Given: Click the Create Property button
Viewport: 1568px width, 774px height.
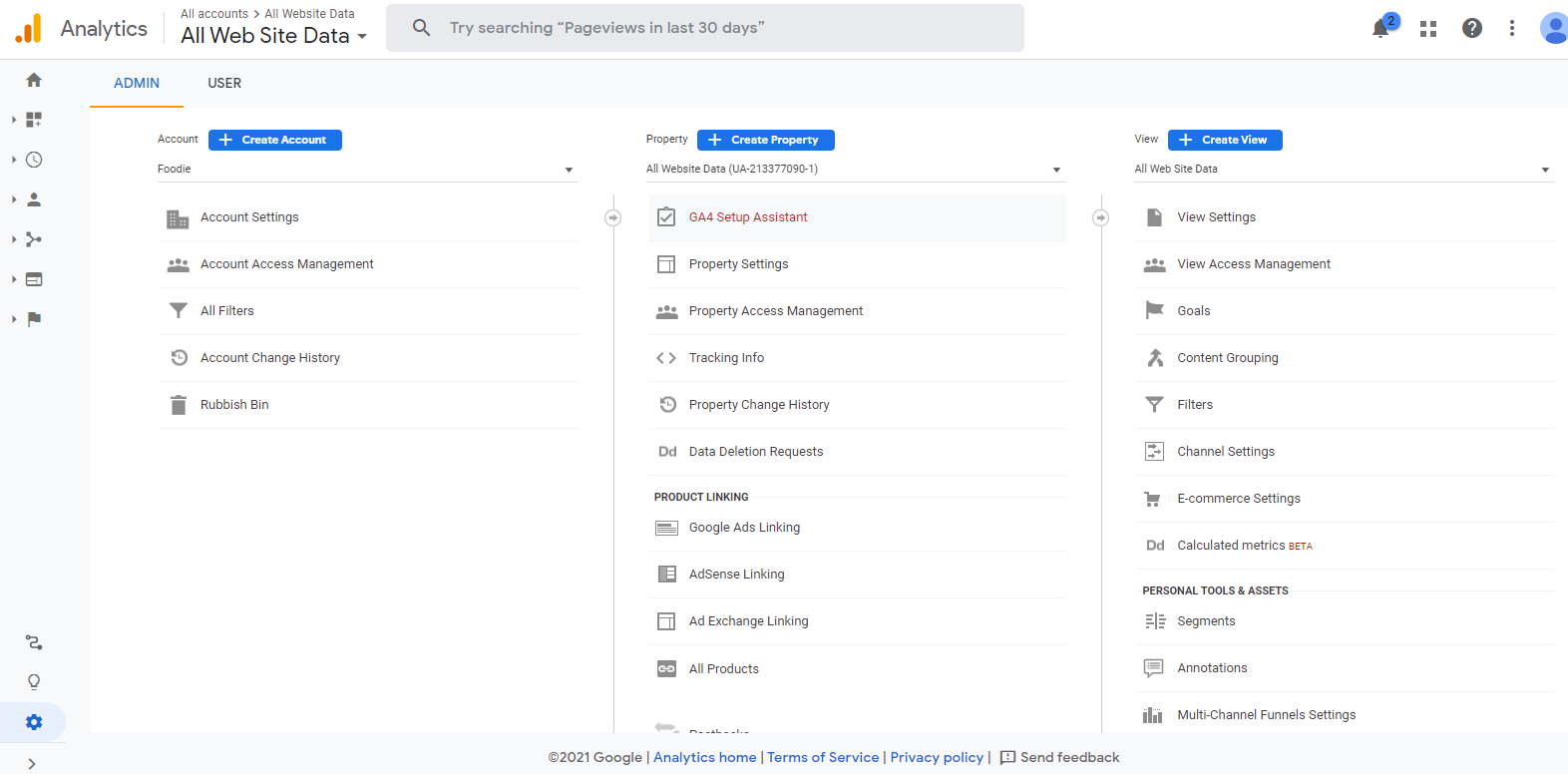Looking at the screenshot, I should (x=766, y=140).
